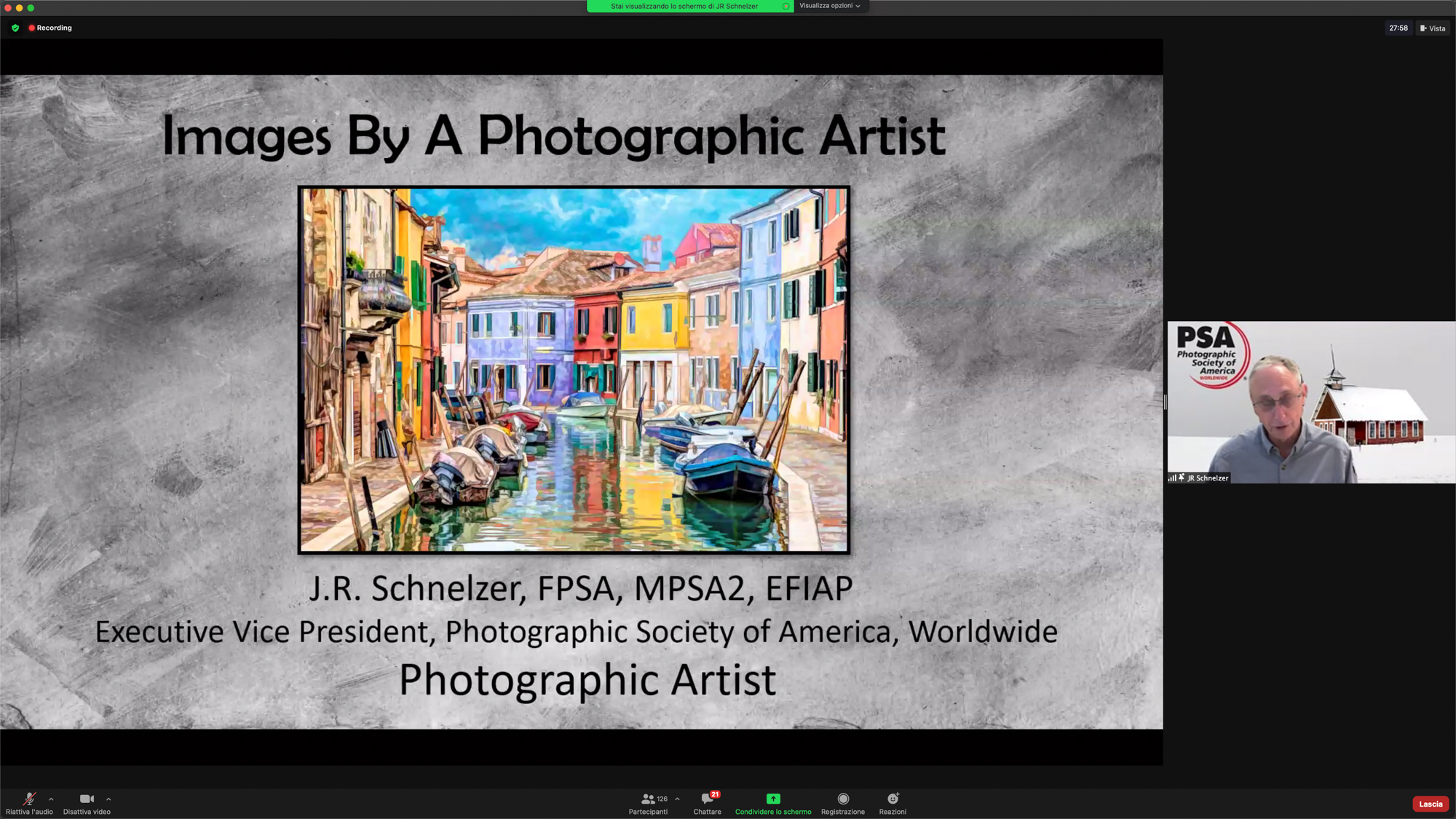Start the Registrazione recording button
Image resolution: width=1456 pixels, height=819 pixels.
(843, 803)
